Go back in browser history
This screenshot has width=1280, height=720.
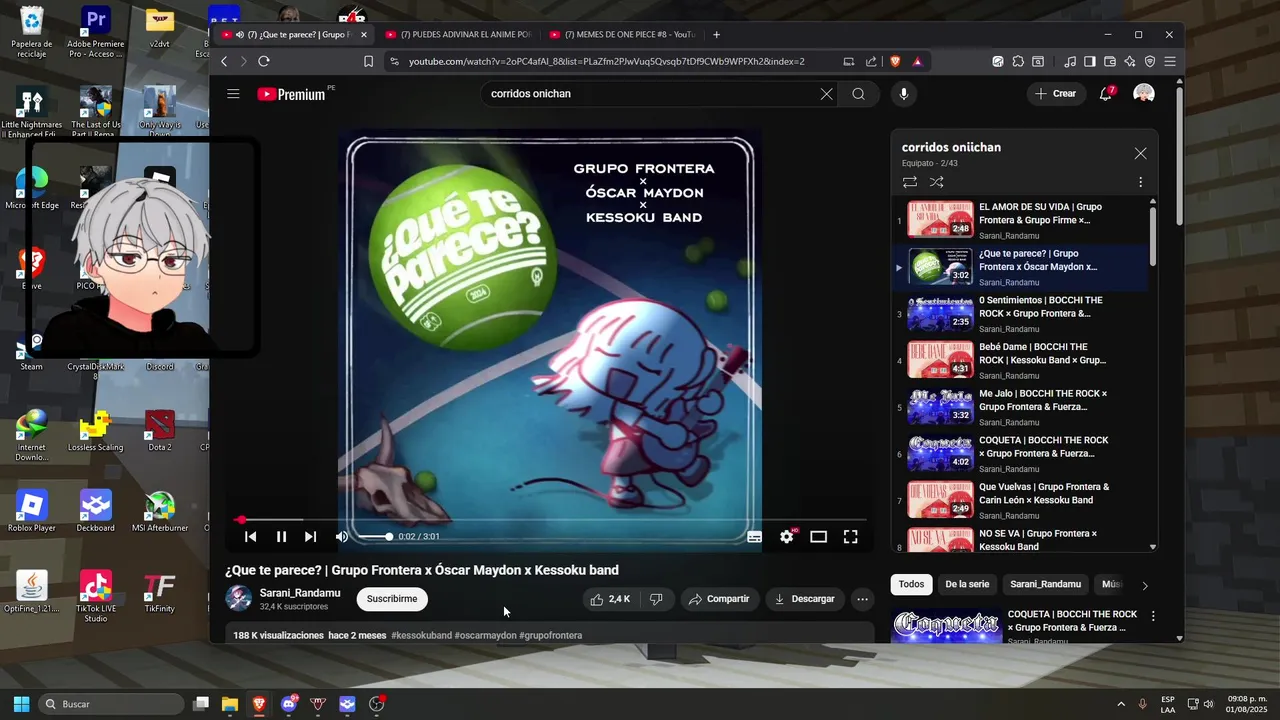224,61
